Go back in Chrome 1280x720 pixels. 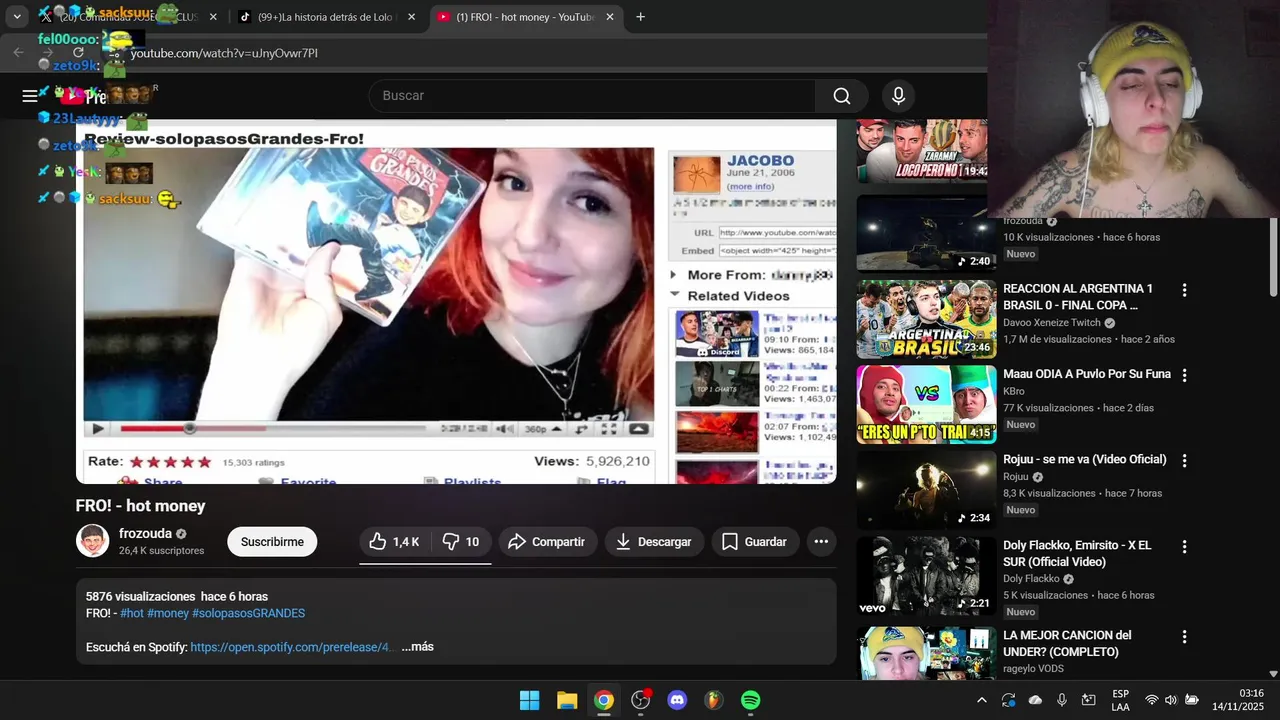[x=18, y=53]
